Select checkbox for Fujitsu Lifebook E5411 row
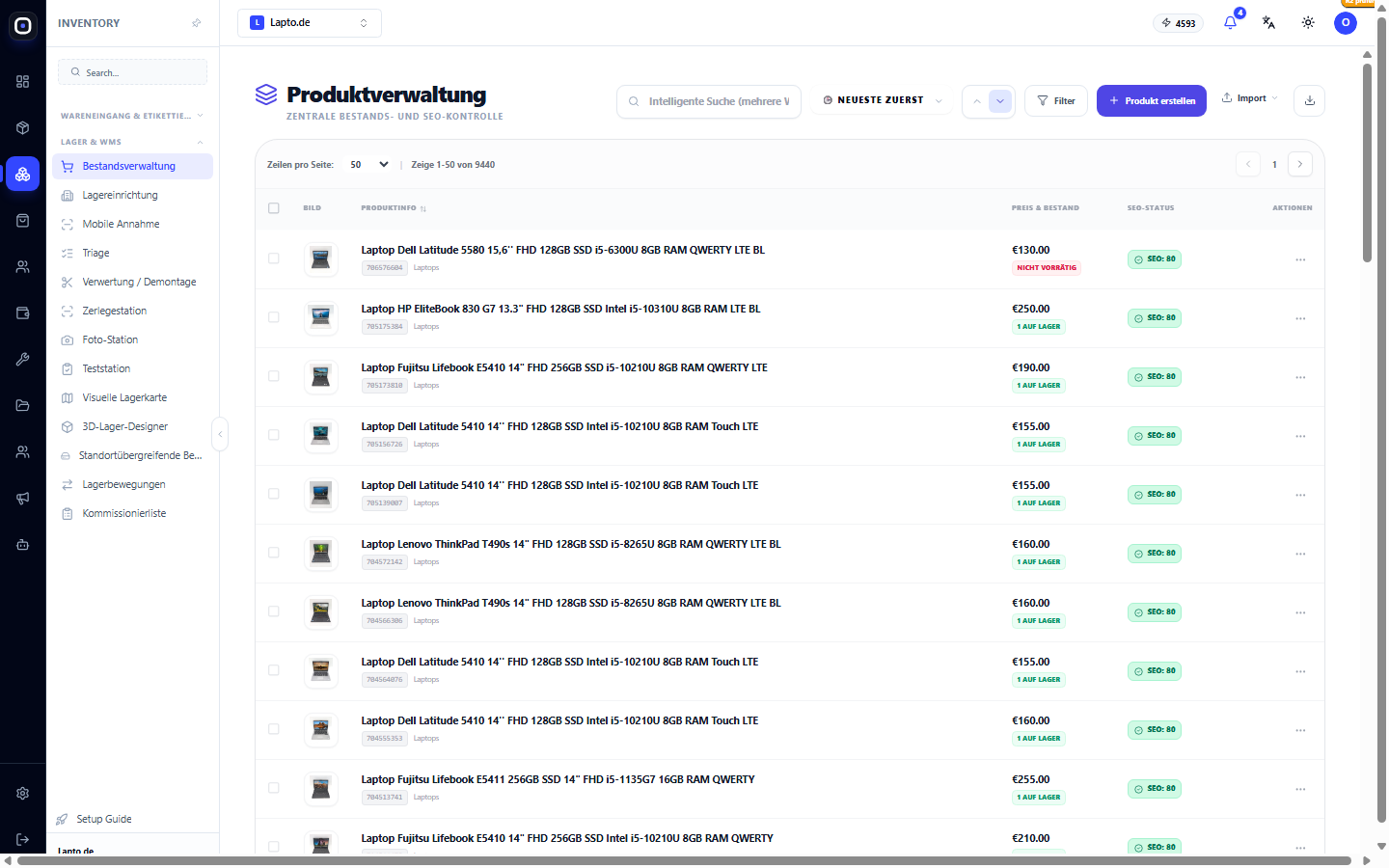Image resolution: width=1389 pixels, height=868 pixels. [274, 788]
